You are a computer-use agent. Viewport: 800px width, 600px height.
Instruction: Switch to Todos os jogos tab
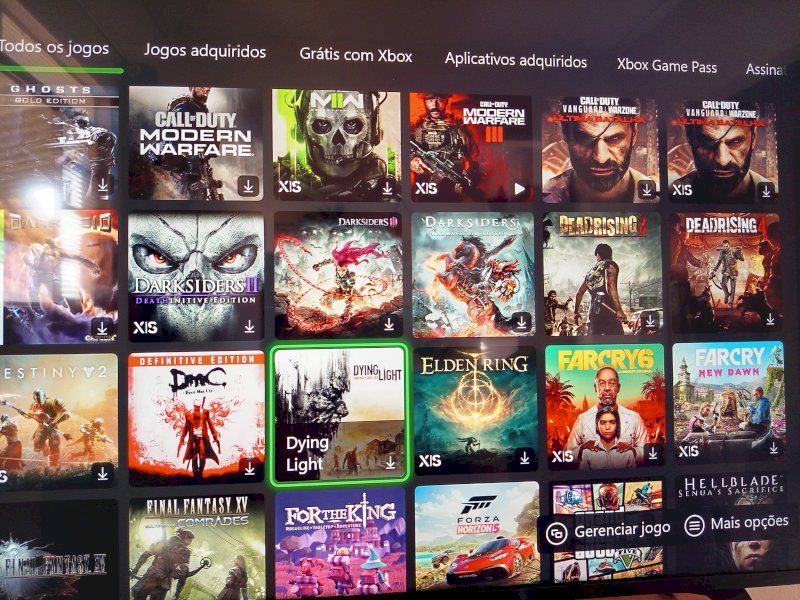54,47
